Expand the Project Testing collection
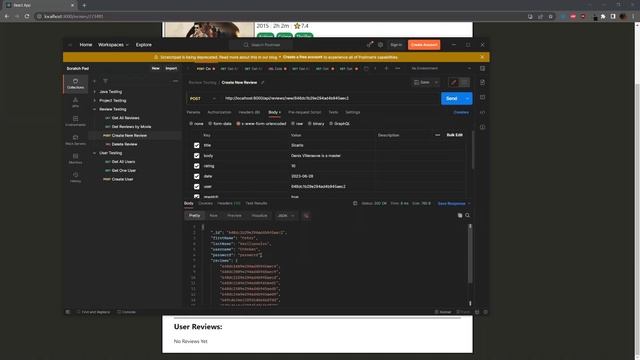The width and height of the screenshot is (640, 360). click(95, 100)
